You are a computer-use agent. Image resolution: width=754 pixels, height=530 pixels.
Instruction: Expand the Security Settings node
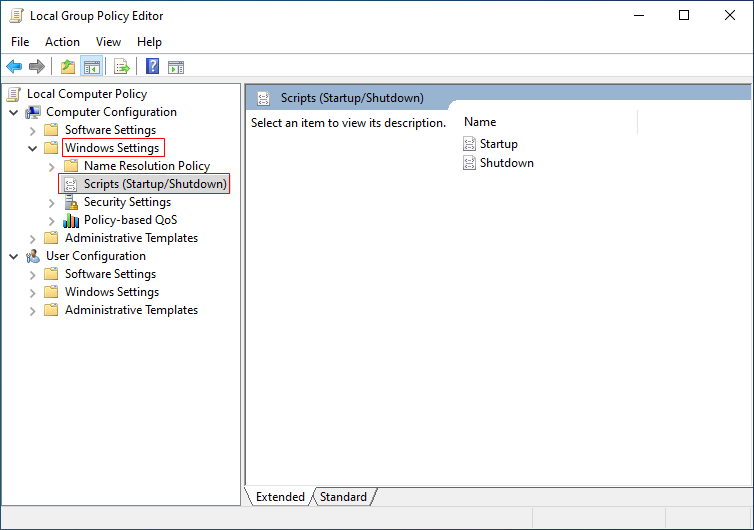52,203
